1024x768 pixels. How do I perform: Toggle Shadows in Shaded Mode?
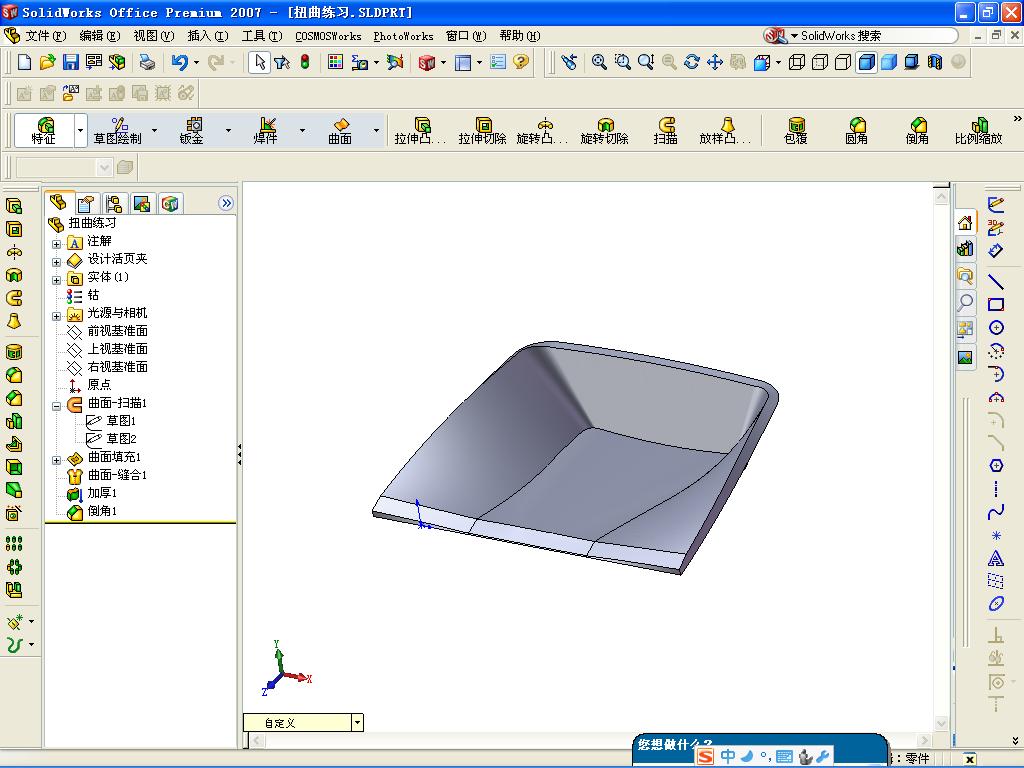pyautogui.click(x=912, y=62)
